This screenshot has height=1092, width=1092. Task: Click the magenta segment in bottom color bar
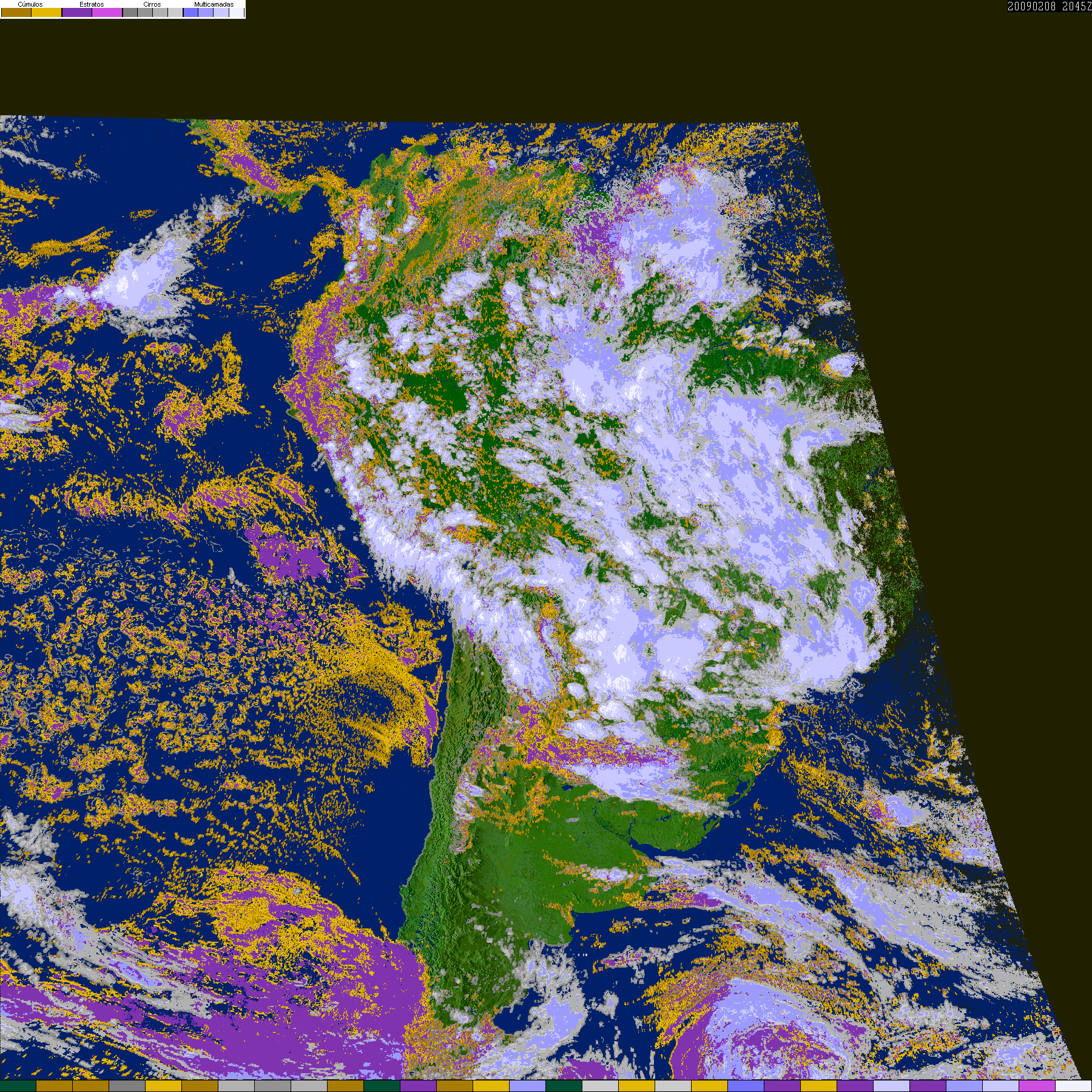(1037, 1087)
